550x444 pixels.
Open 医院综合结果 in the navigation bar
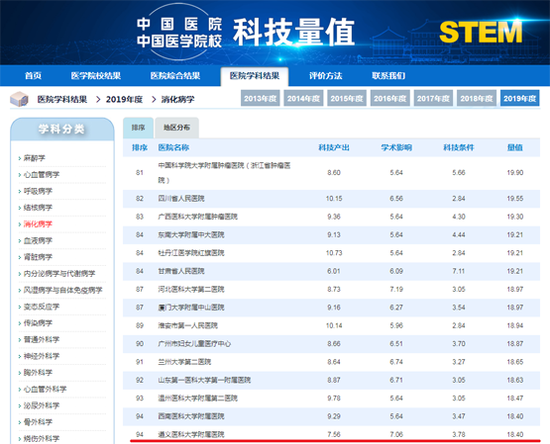coord(175,76)
